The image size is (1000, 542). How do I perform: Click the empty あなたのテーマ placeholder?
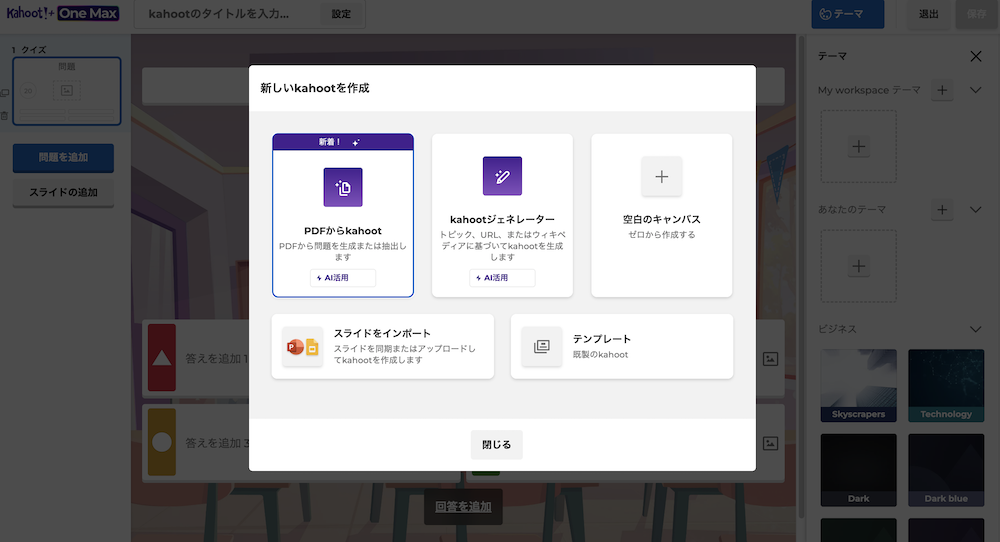pos(858,266)
